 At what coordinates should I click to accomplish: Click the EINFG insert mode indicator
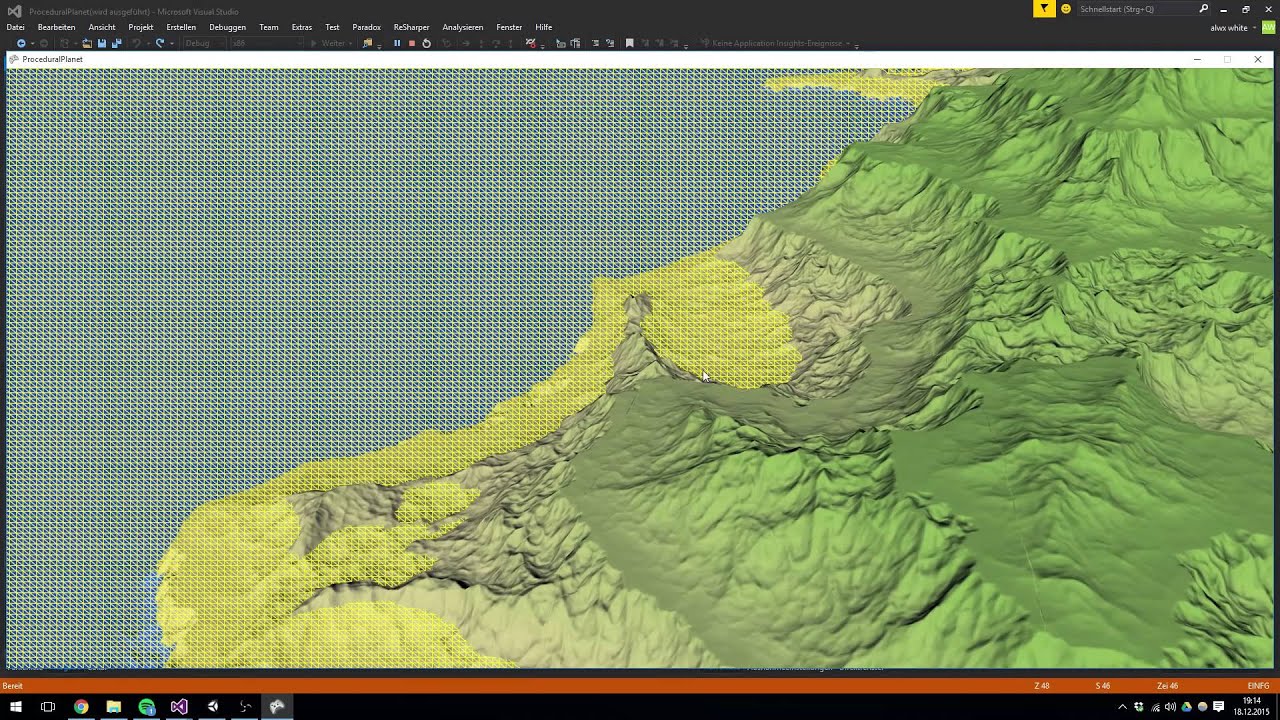tap(1258, 686)
